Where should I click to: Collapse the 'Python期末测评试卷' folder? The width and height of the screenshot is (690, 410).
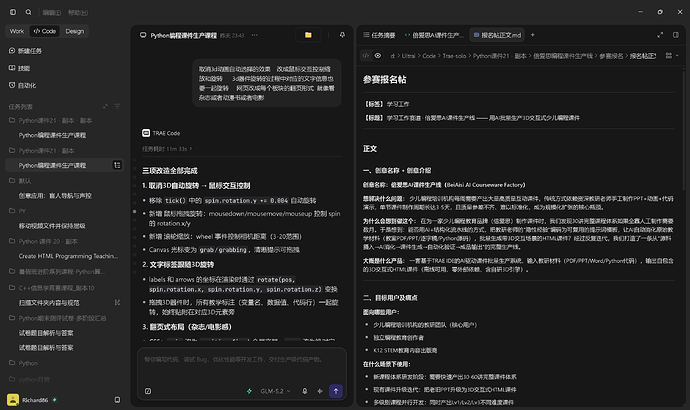coord(58,318)
